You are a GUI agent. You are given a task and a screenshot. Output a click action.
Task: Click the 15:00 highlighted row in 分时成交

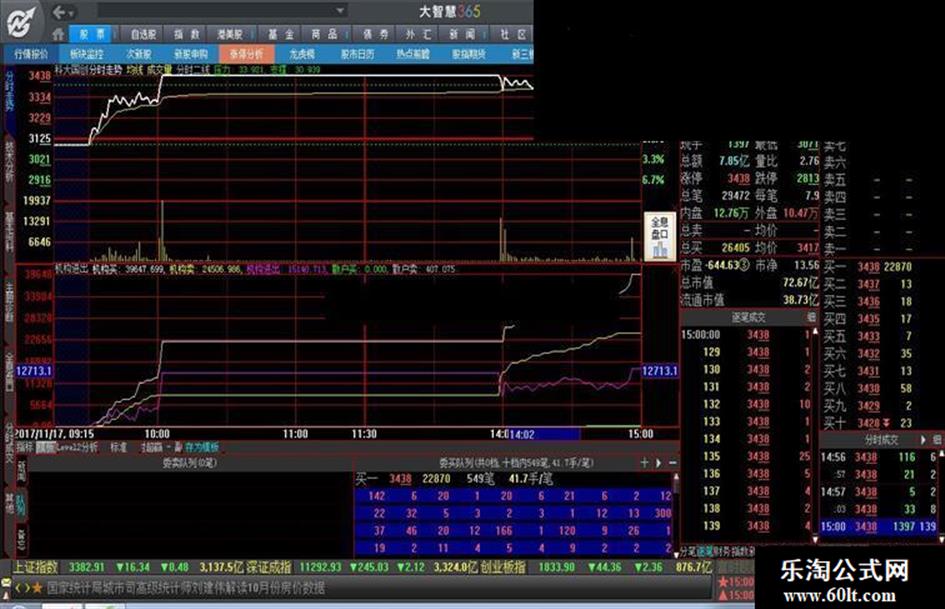879,526
